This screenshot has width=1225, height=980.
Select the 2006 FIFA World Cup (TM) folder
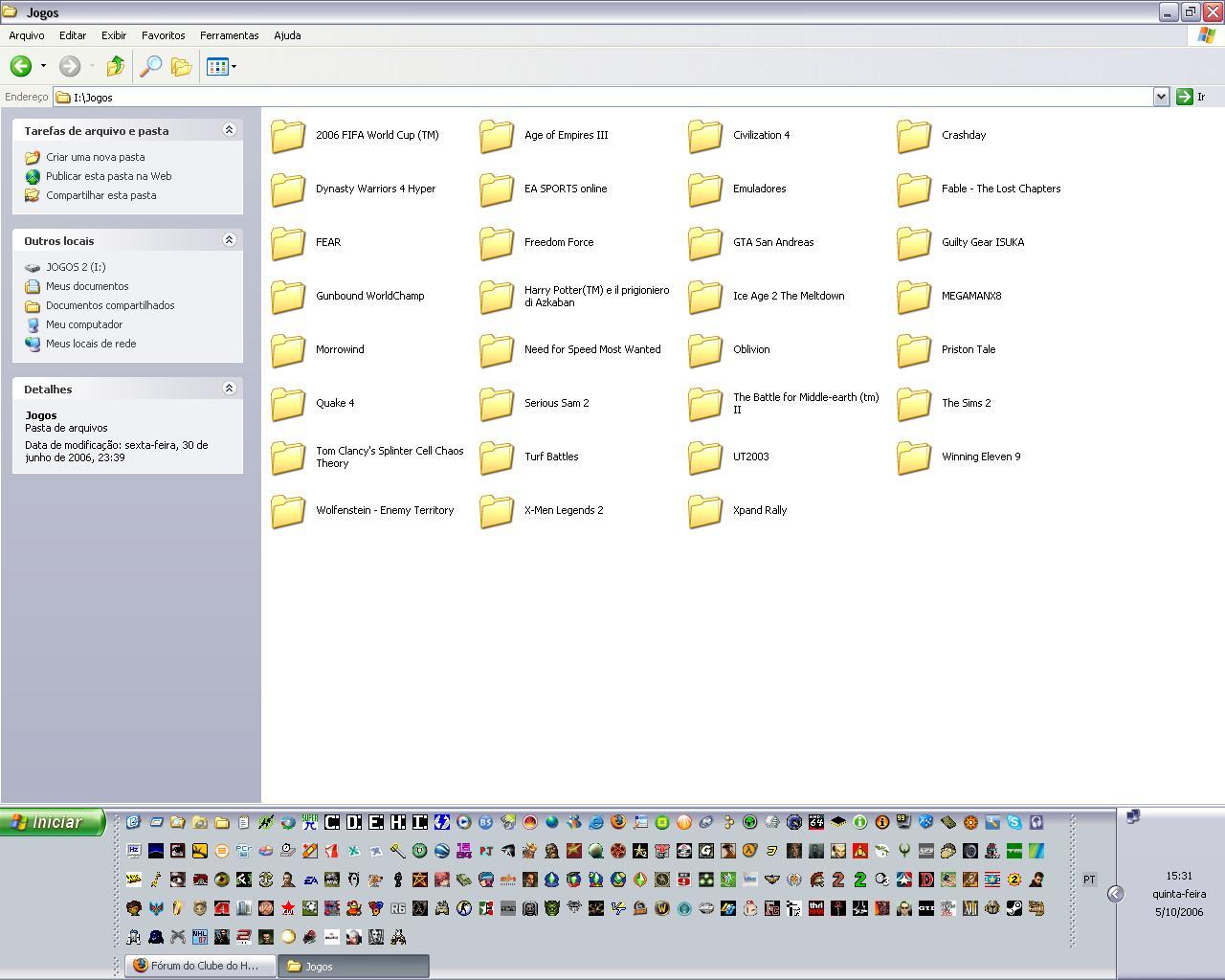(x=356, y=136)
